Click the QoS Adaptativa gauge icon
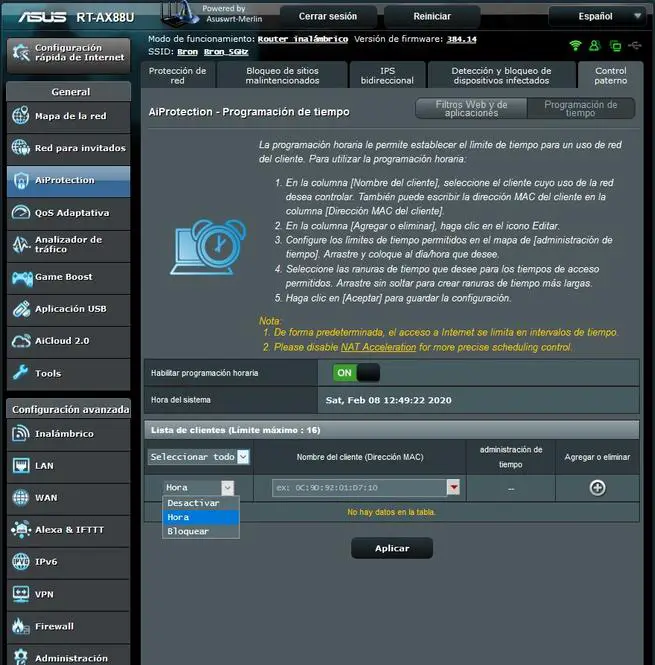The height and width of the screenshot is (665, 655). (x=20, y=212)
